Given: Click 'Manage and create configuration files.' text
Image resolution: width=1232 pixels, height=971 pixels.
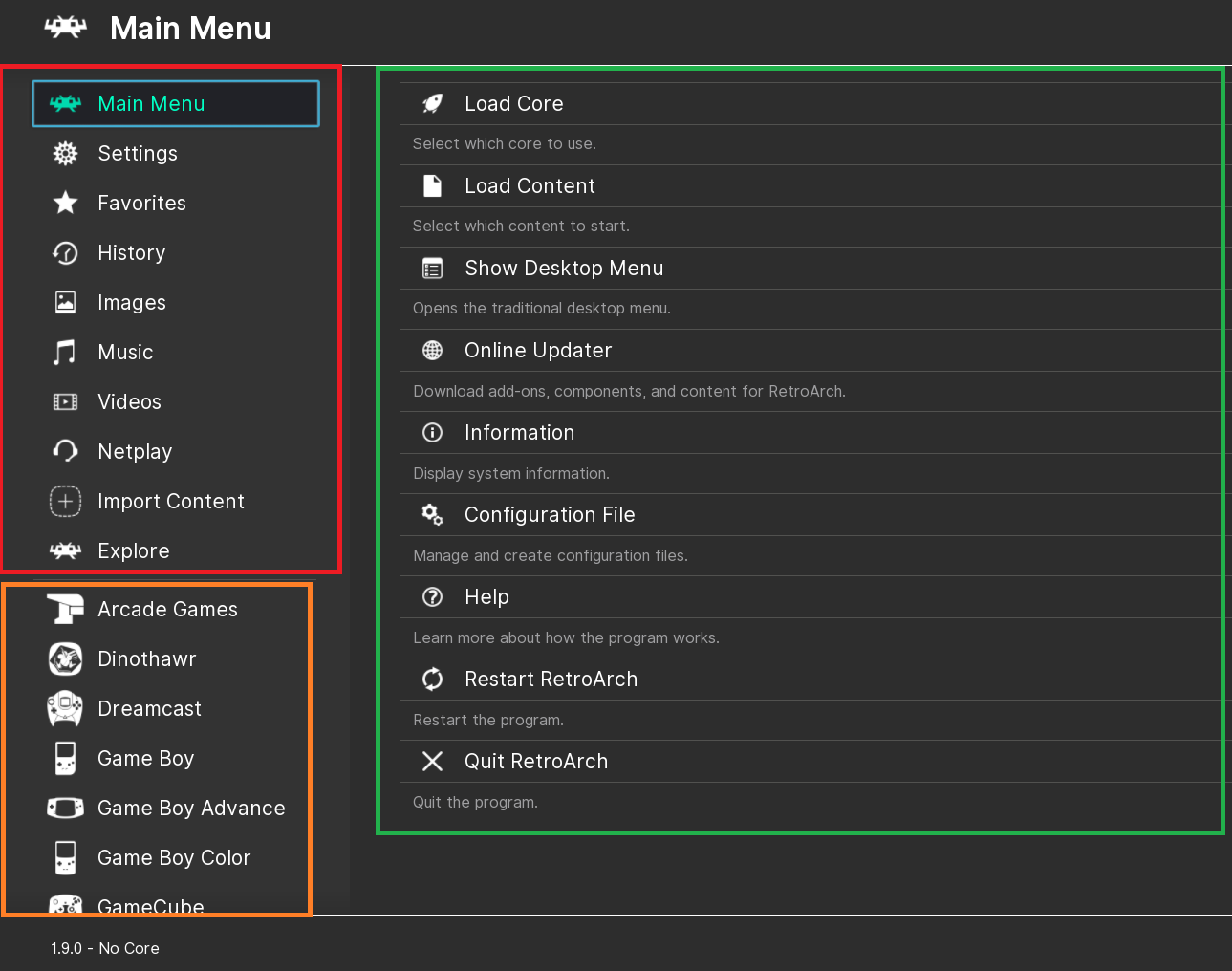Looking at the screenshot, I should tap(551, 556).
